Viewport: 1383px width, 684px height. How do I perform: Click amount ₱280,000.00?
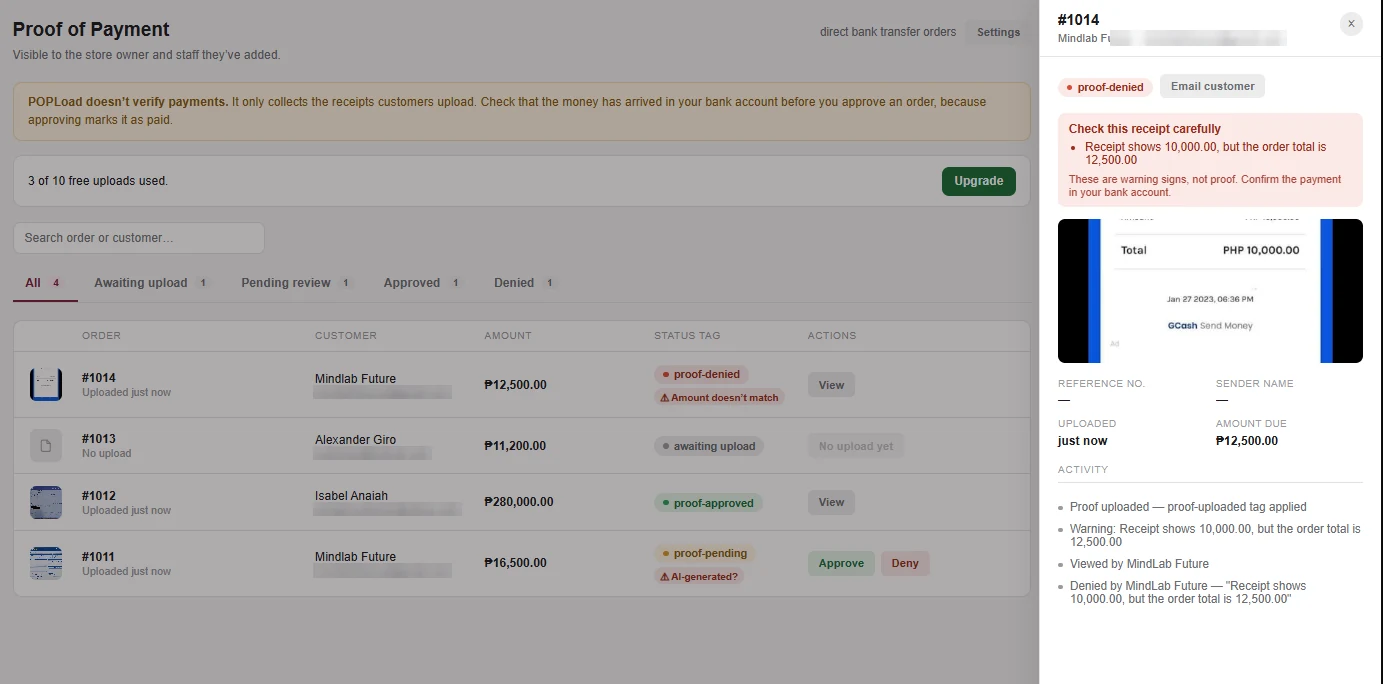tap(519, 502)
